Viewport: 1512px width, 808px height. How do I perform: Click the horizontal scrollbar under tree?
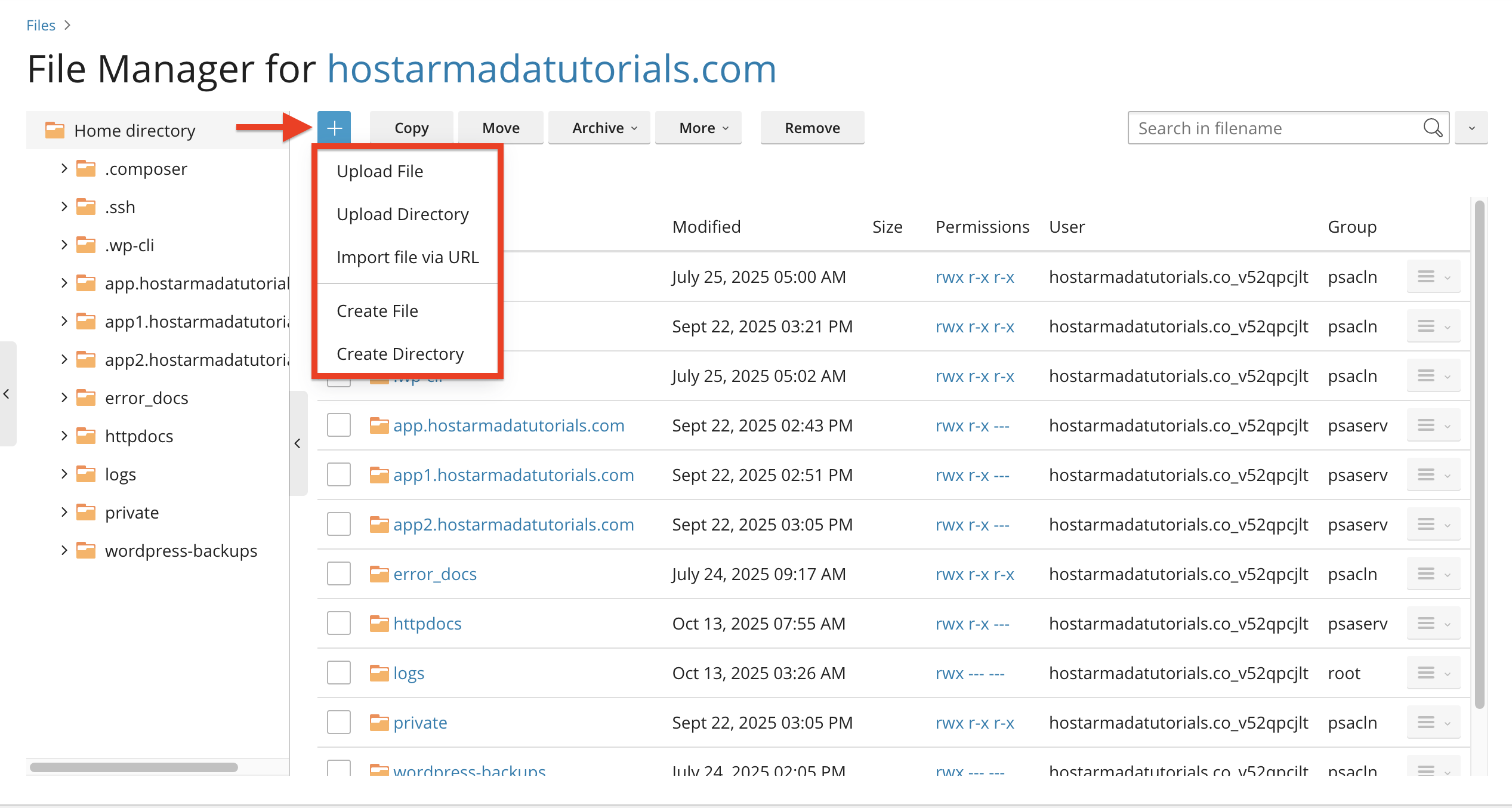[134, 767]
